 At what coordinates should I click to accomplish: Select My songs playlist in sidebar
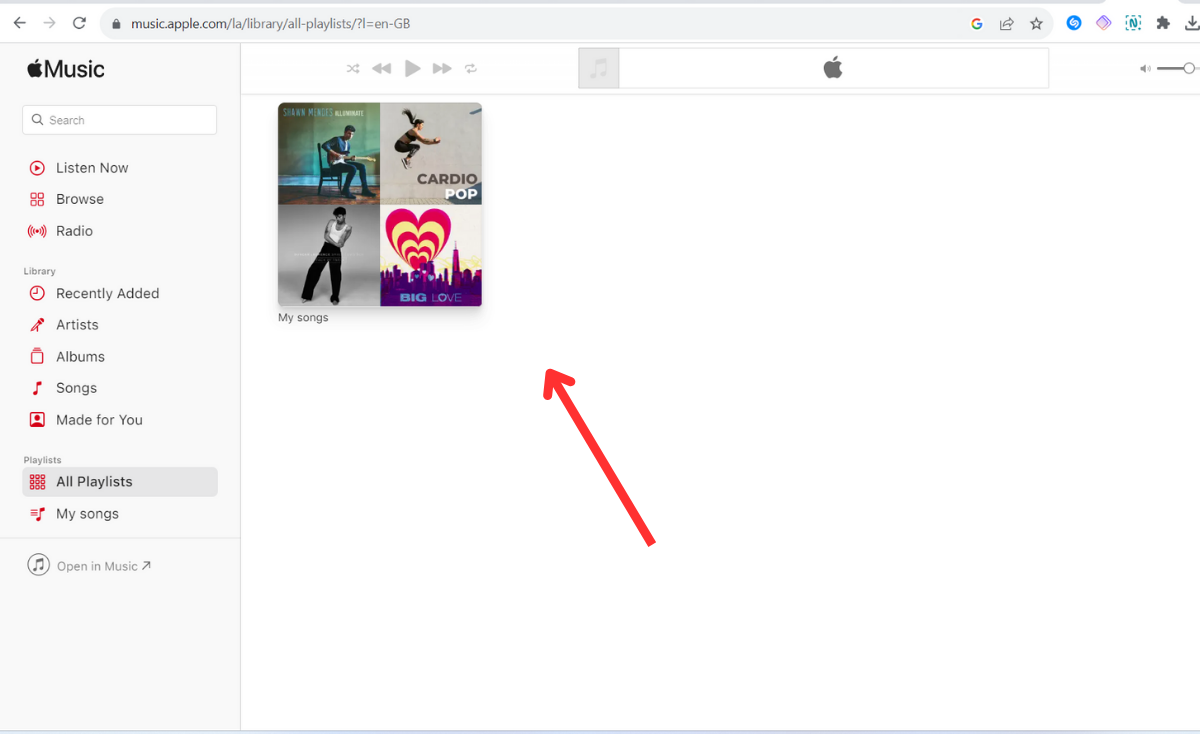click(x=87, y=514)
